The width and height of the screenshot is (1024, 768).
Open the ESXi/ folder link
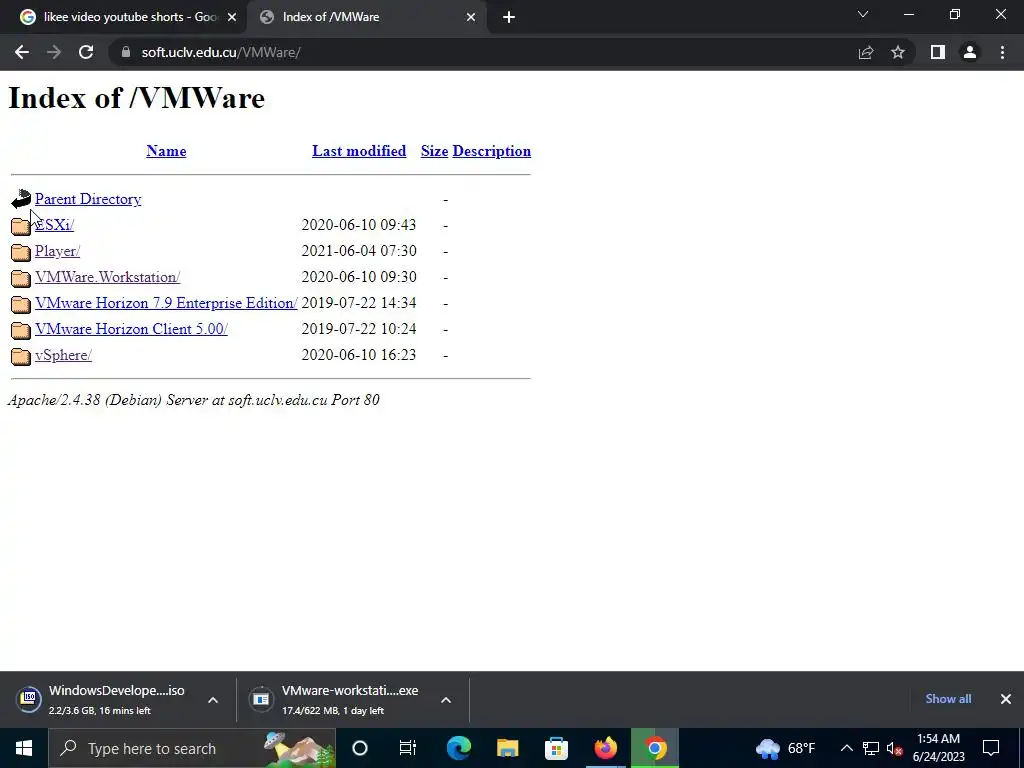tap(54, 225)
